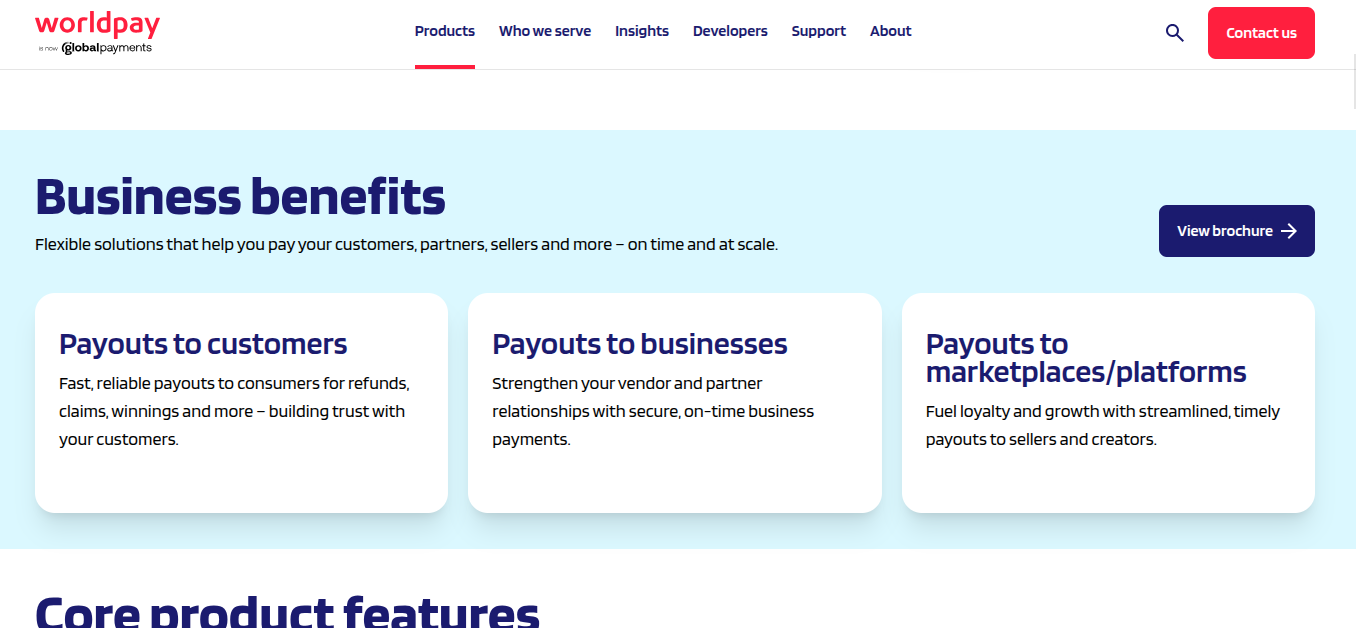This screenshot has height=628, width=1356.
Task: Click the Payouts to businesses heading
Action: [640, 344]
